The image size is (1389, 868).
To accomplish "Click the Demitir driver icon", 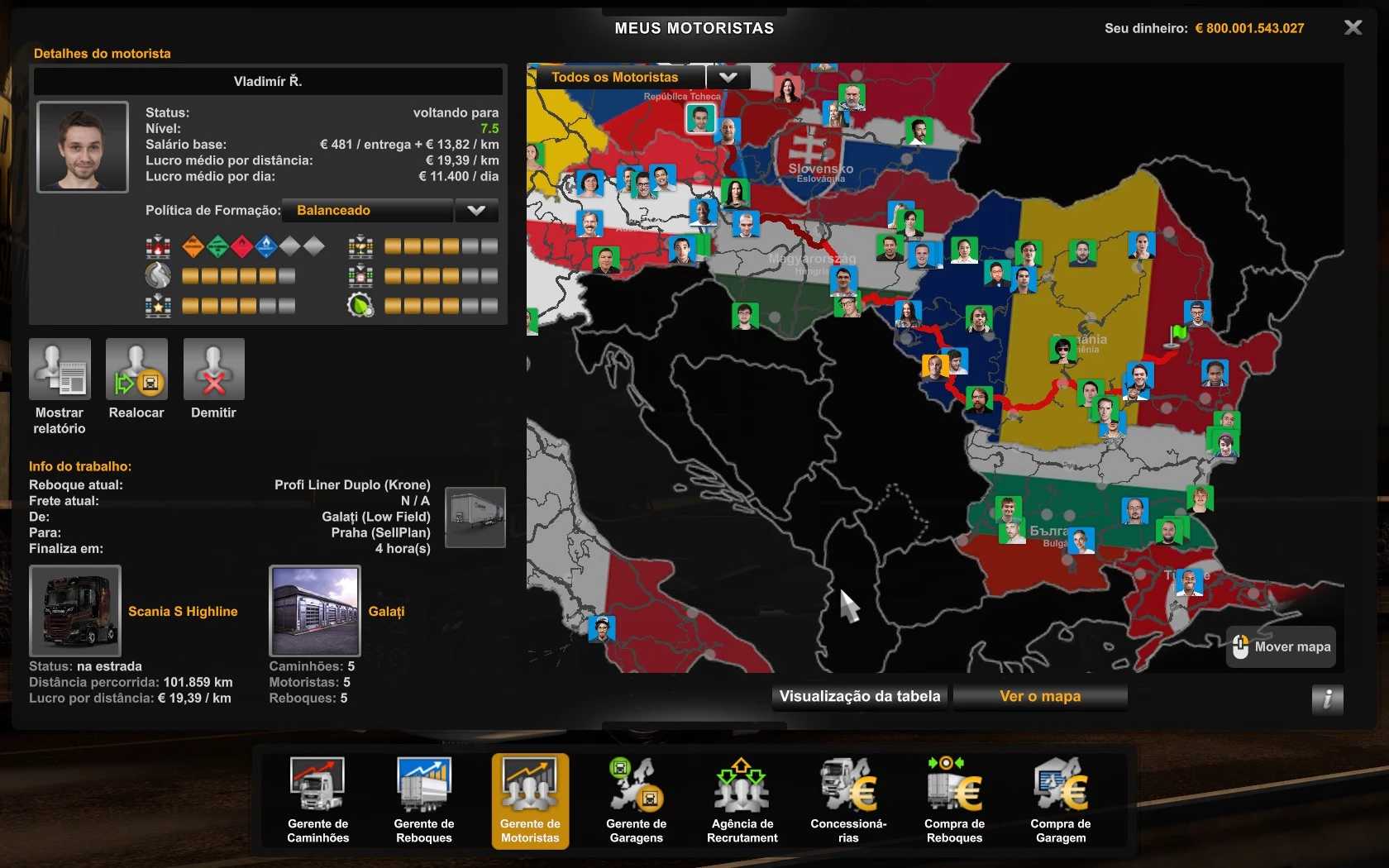I will [213, 370].
